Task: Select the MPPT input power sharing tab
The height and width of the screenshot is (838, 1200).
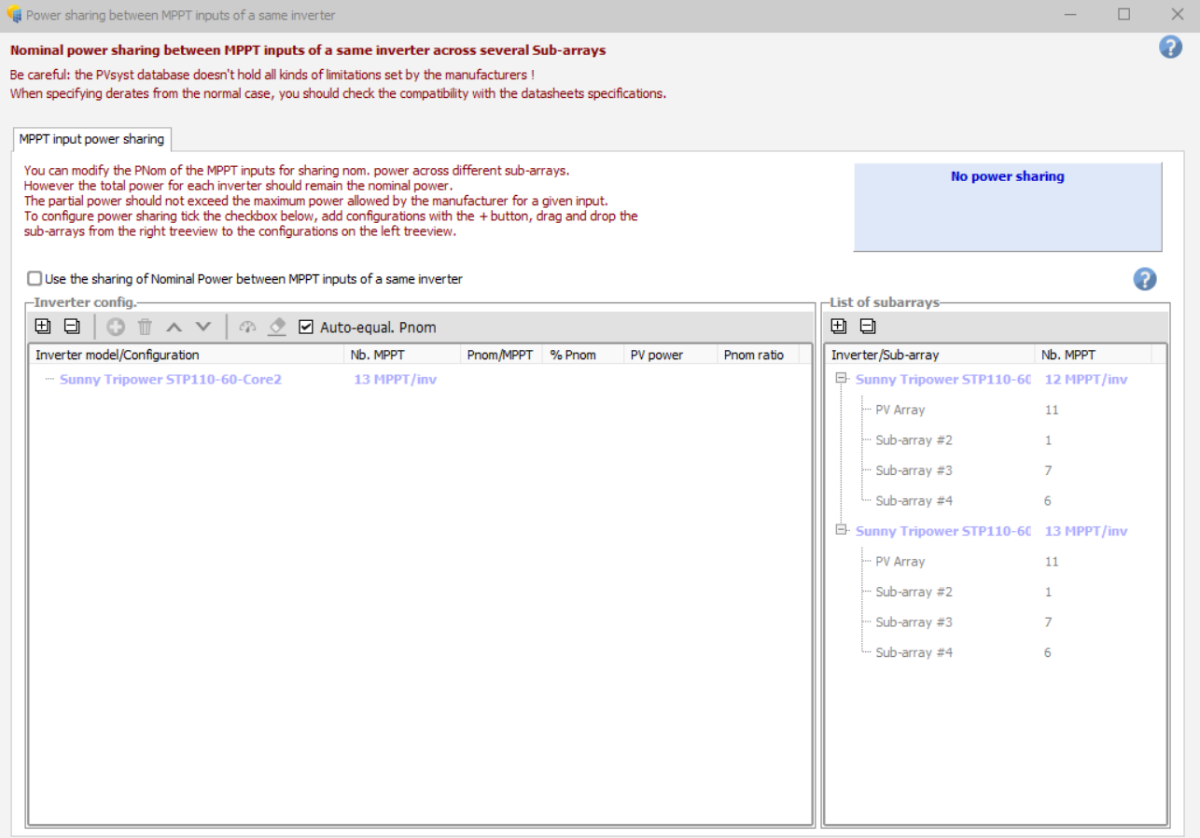Action: (91, 139)
